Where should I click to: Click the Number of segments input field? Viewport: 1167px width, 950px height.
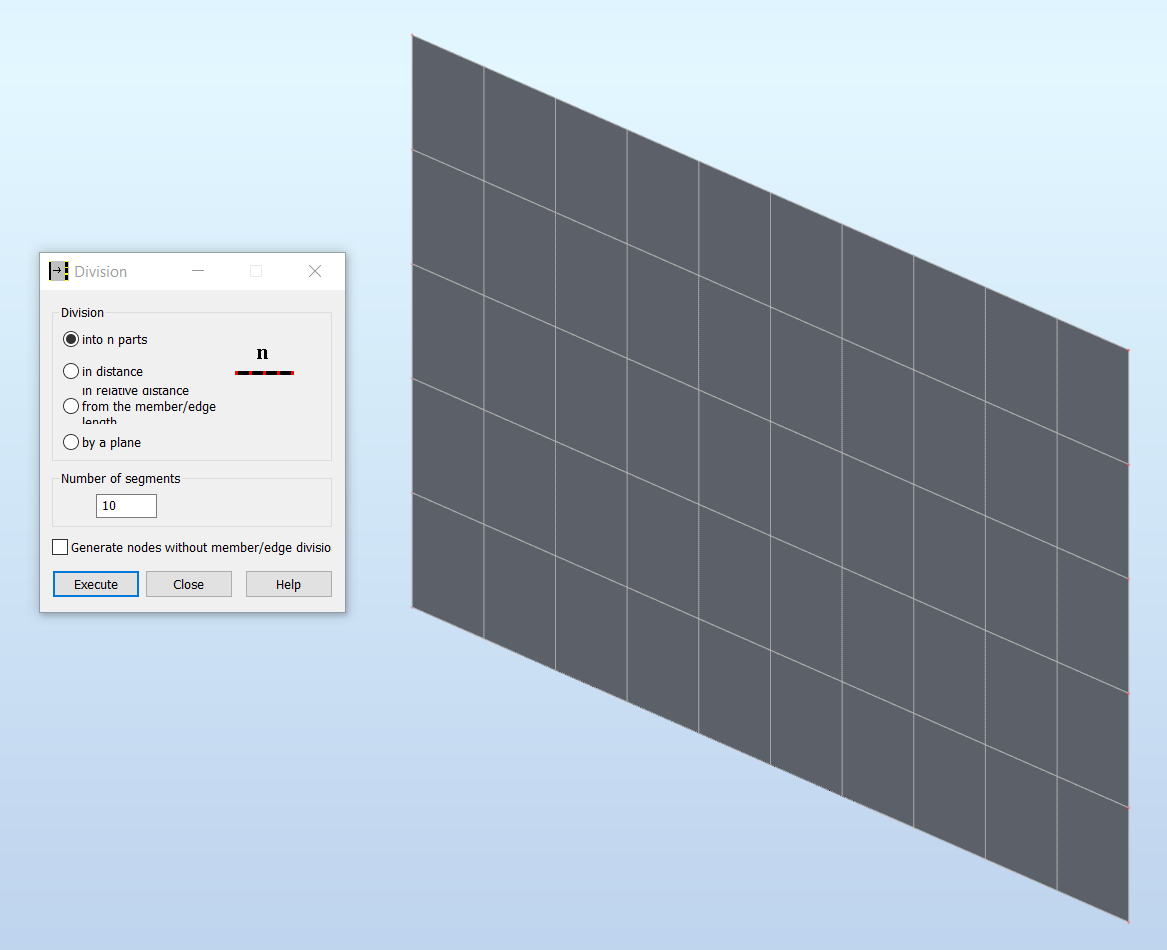[x=125, y=505]
